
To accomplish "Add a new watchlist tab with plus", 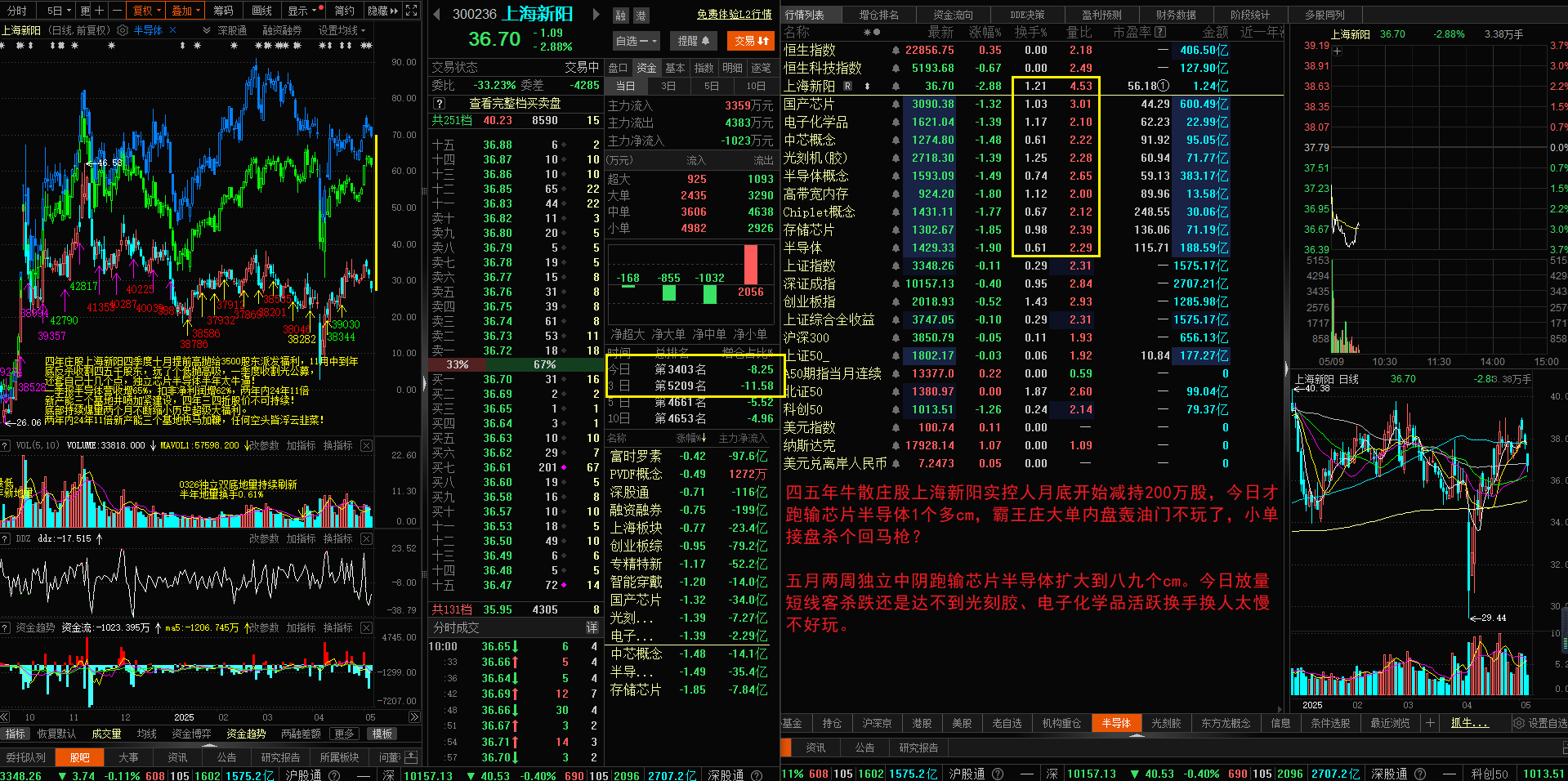I will 1430,723.
